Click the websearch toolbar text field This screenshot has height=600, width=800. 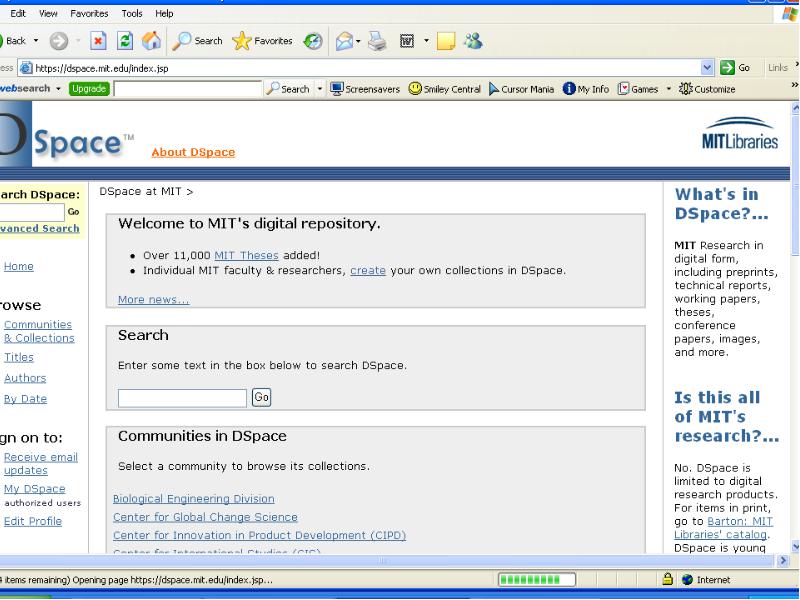click(x=188, y=89)
